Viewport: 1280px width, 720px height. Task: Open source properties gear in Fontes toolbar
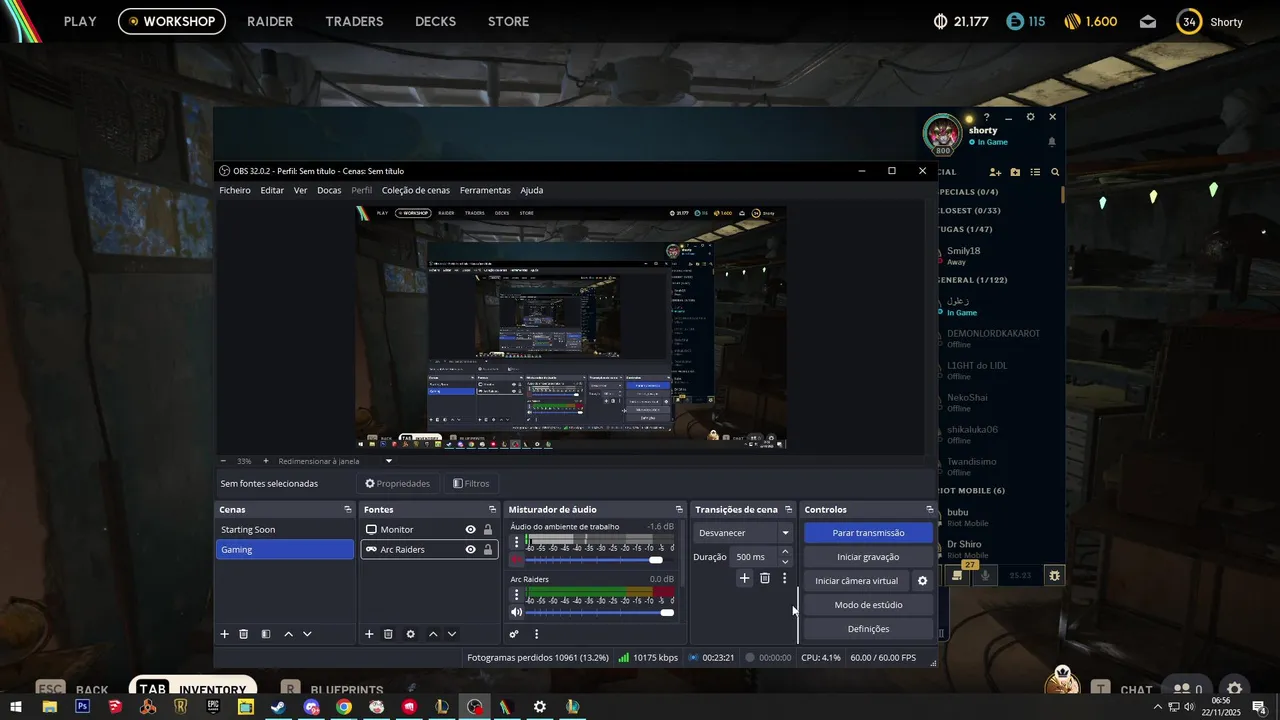pos(410,634)
